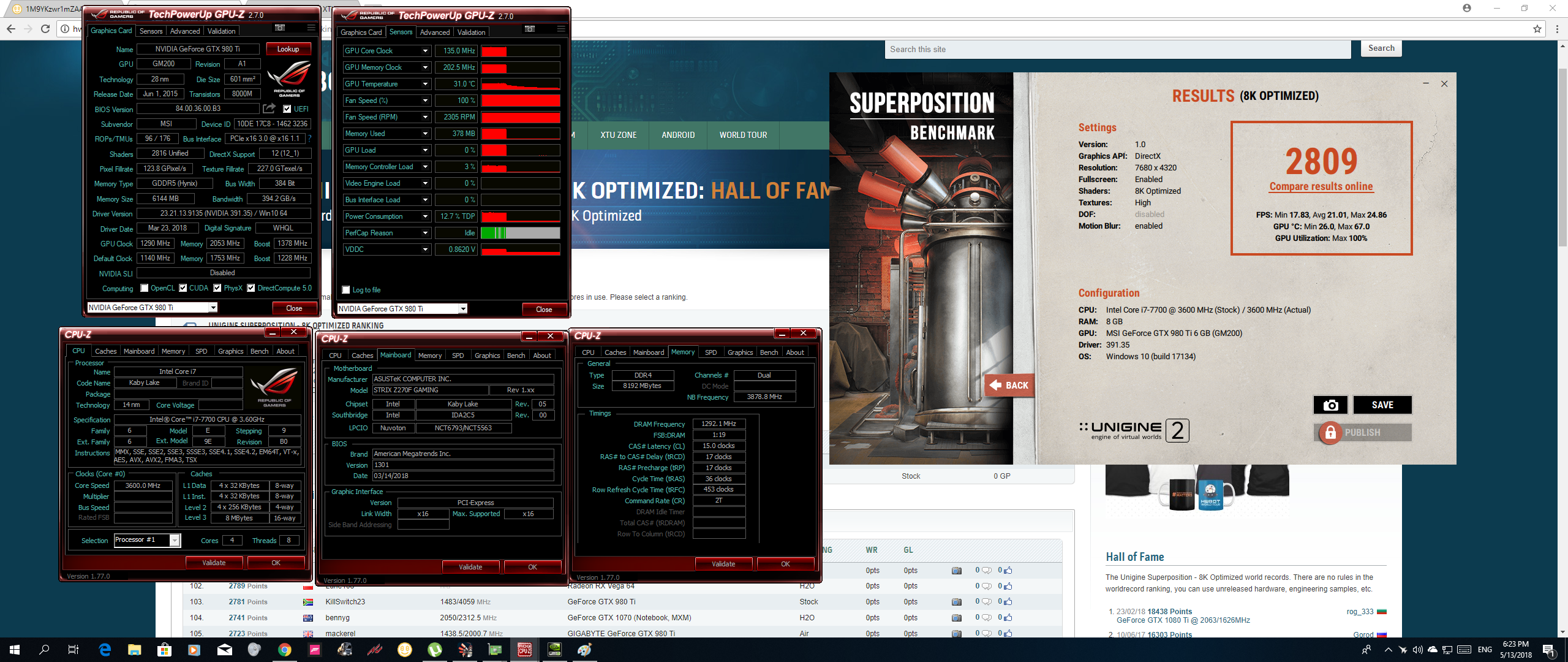Click the KillSwitch23 username in rankings

(345, 602)
